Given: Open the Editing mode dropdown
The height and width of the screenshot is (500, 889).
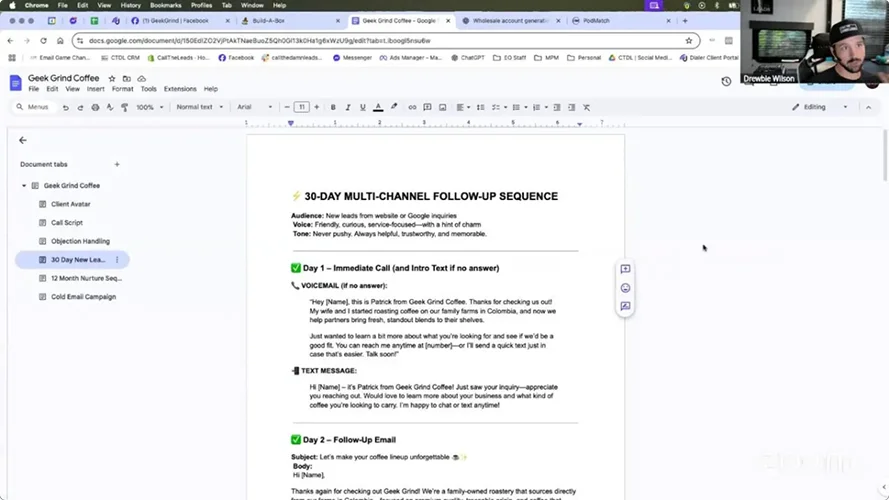Looking at the screenshot, I should coord(820,107).
